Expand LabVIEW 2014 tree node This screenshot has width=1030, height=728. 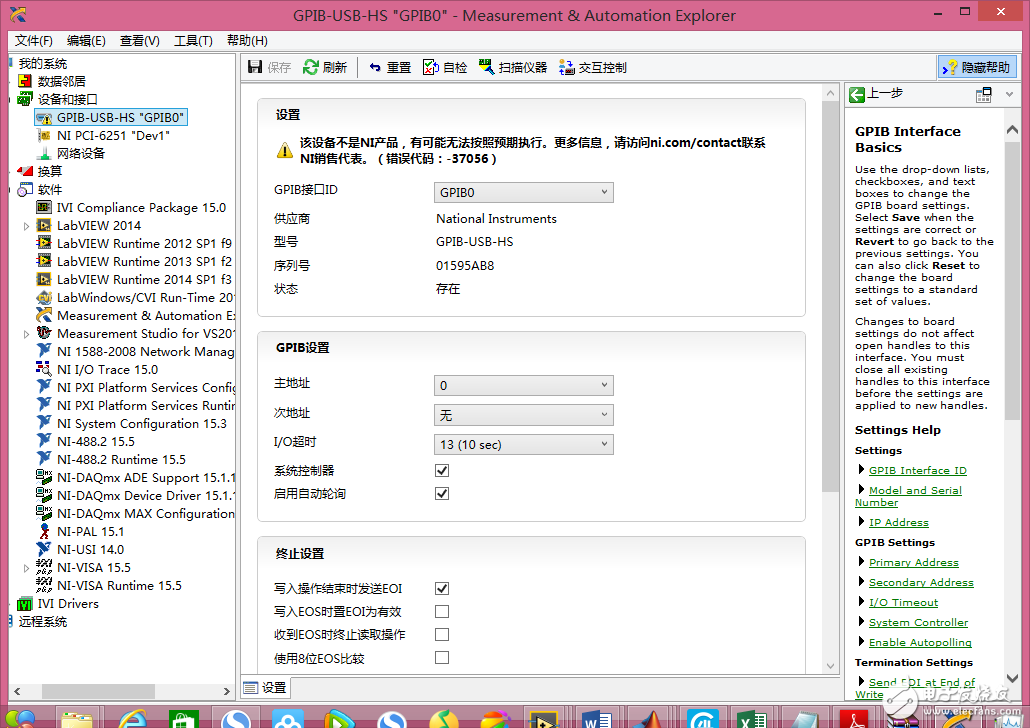(x=26, y=226)
